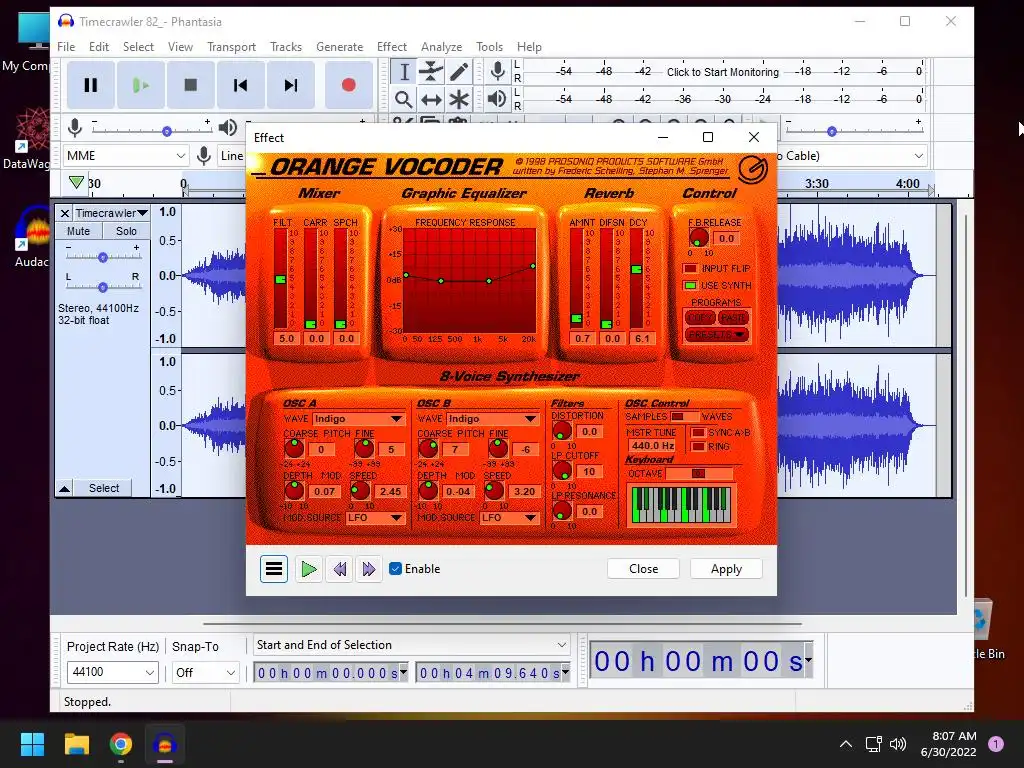The image size is (1024, 768).
Task: Click the Pause button in Audacity transport
Action: point(91,85)
